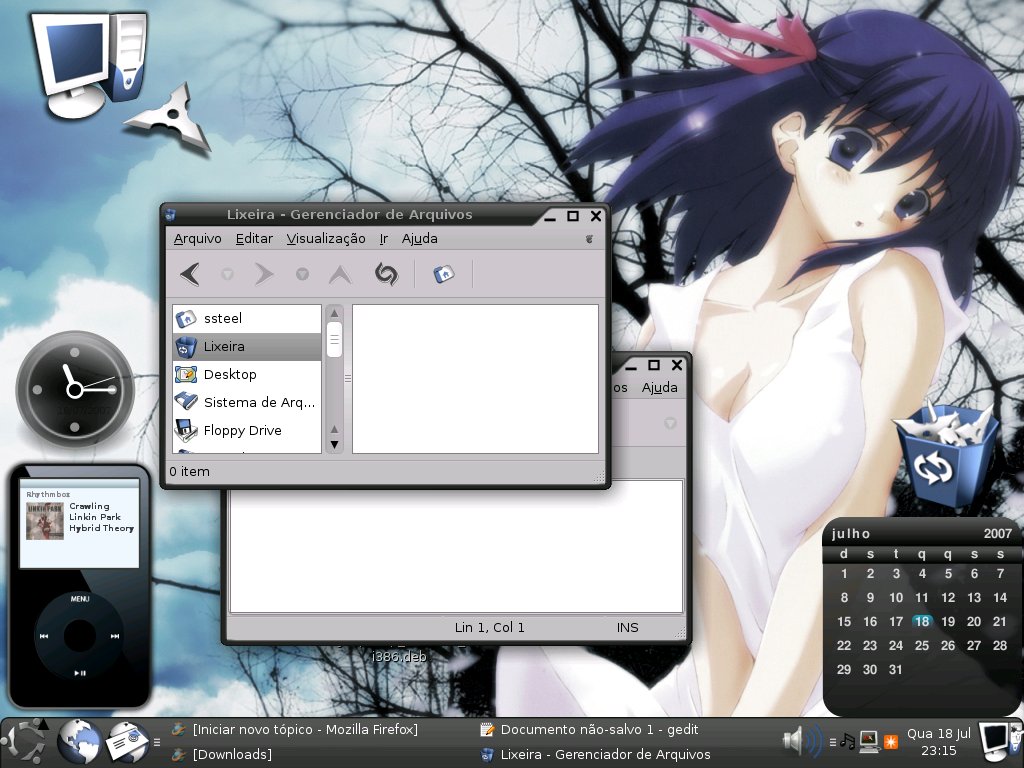Viewport: 1024px width, 768px height.
Task: Click the shuriken icon on the desktop
Action: tap(171, 118)
